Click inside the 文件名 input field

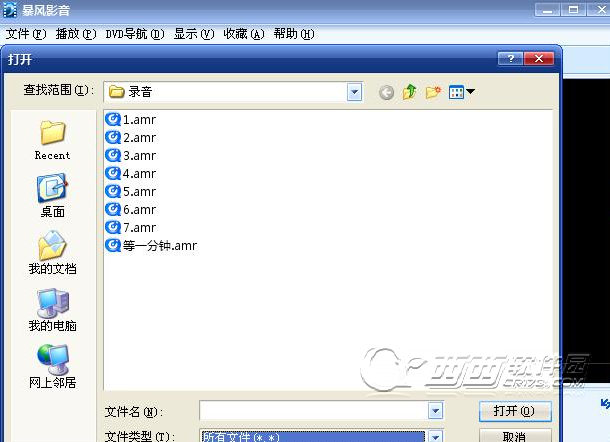click(x=314, y=411)
